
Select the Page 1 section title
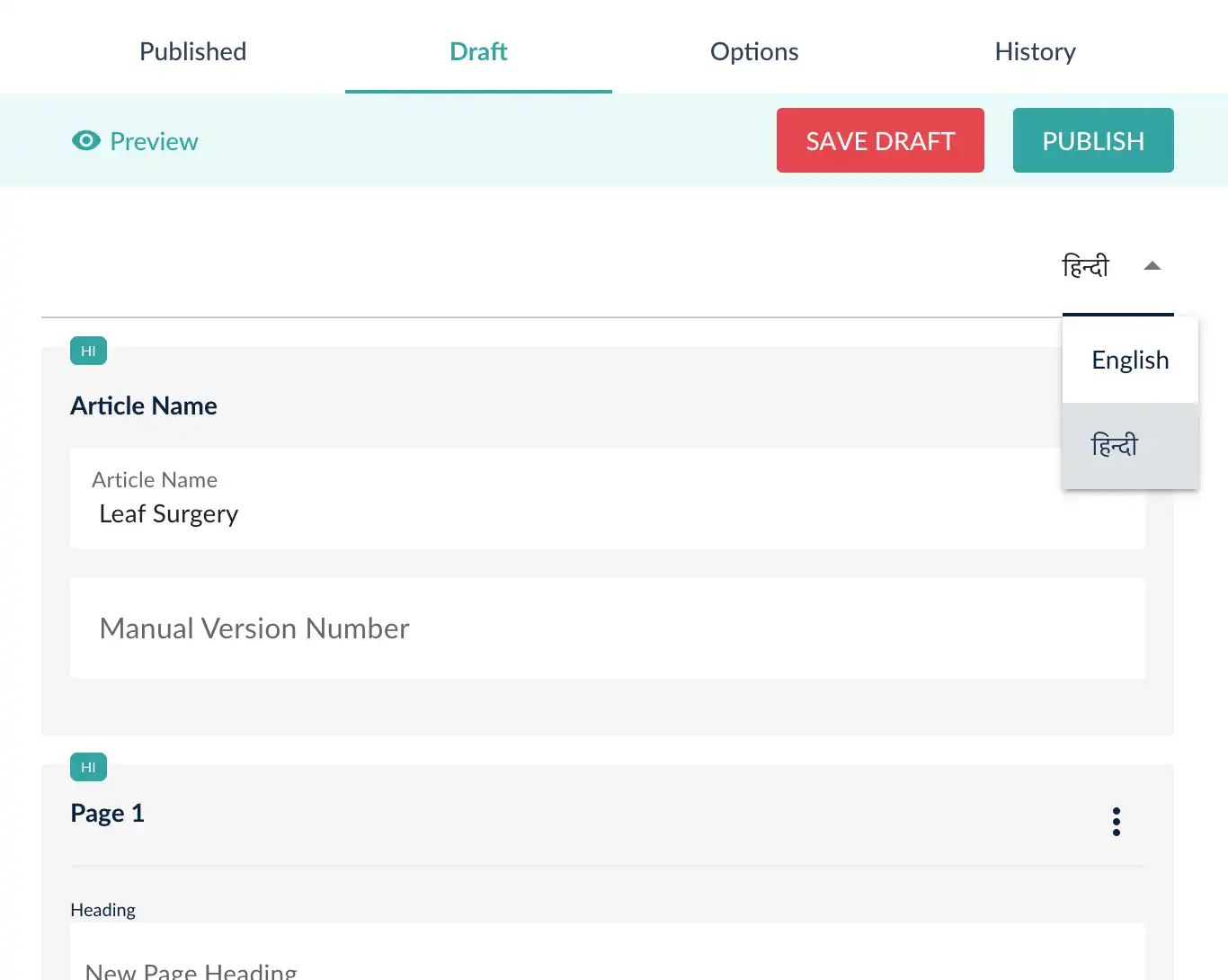(107, 814)
